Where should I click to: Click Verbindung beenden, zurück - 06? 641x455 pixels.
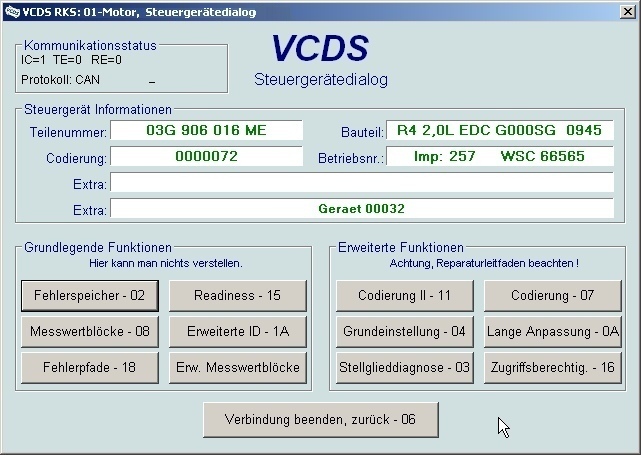pos(321,420)
